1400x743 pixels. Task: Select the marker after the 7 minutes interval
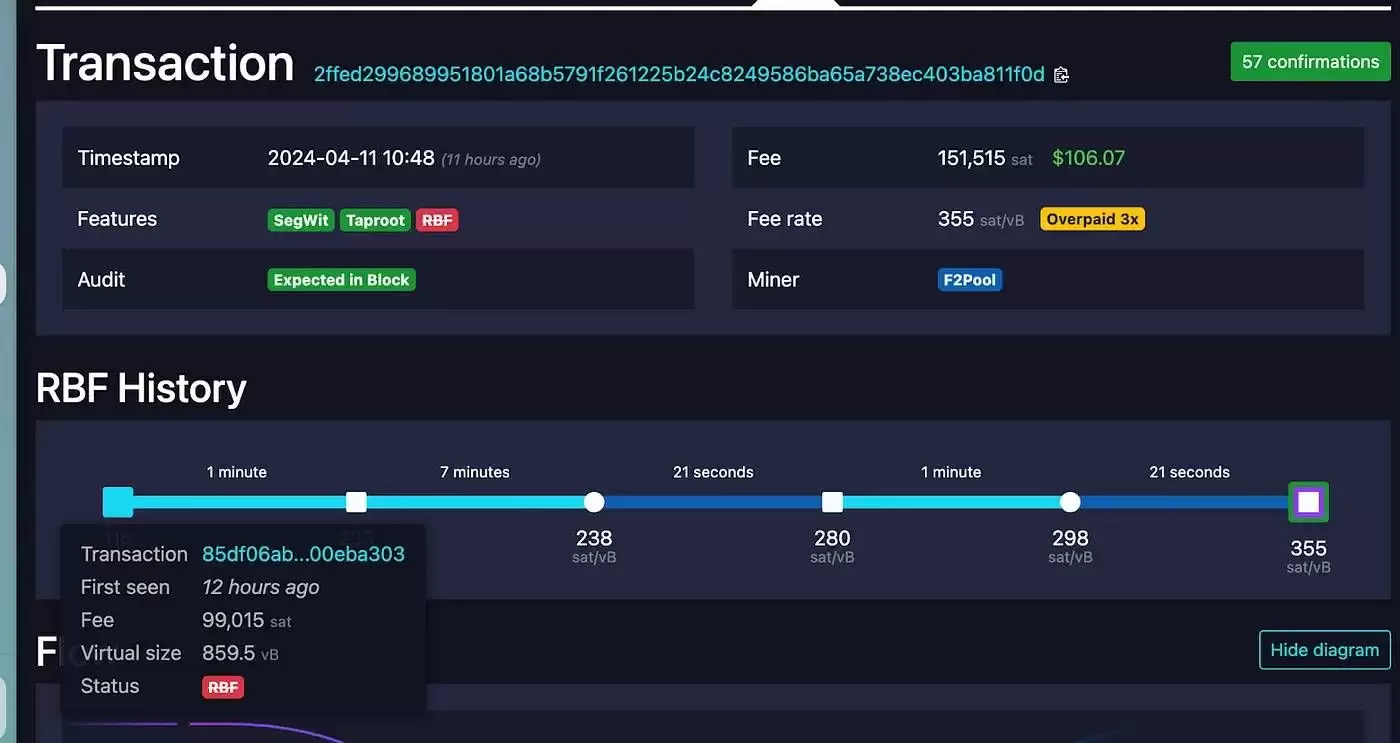click(594, 502)
